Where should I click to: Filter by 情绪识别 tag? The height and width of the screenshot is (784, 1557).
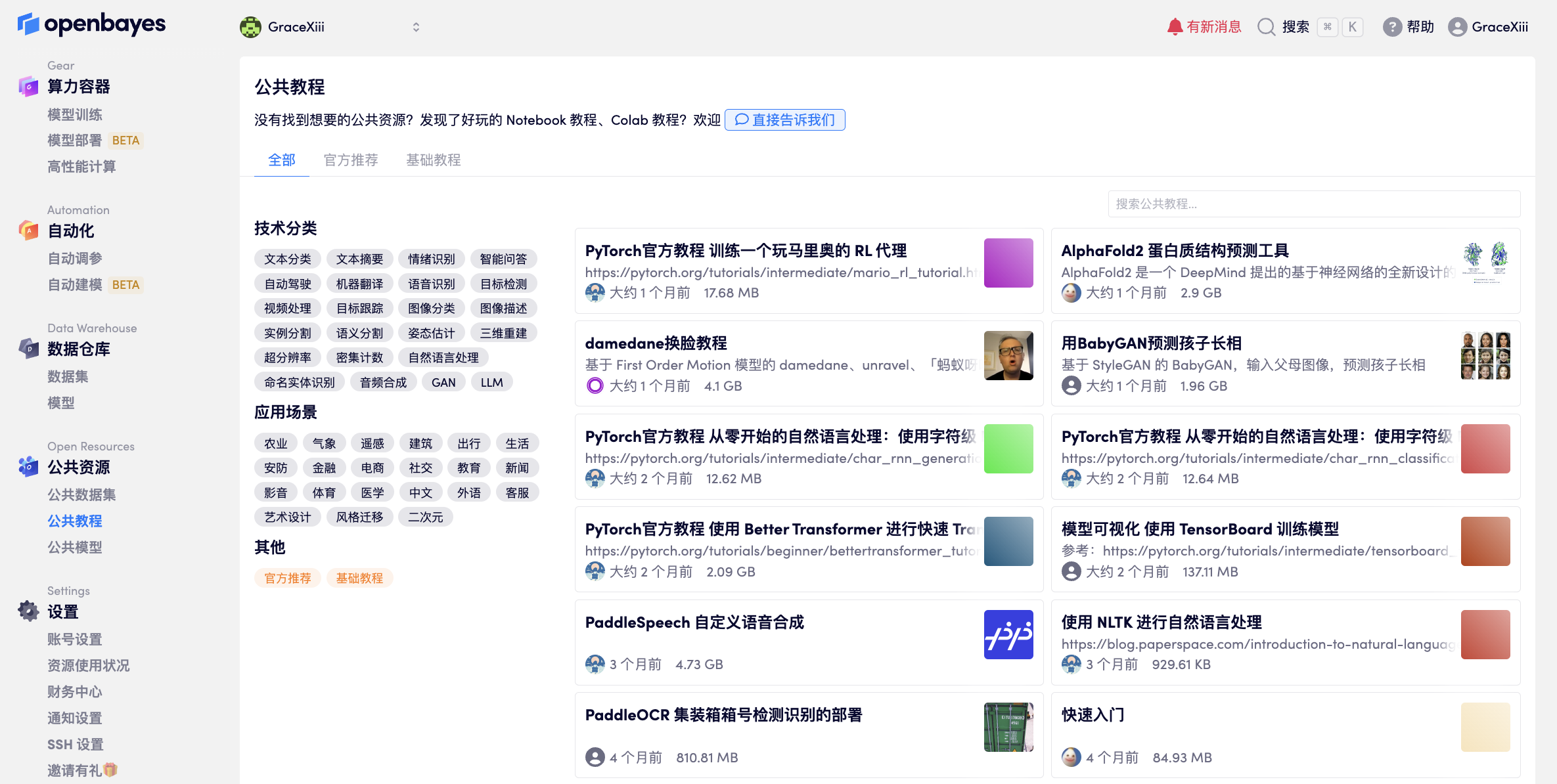pyautogui.click(x=432, y=259)
